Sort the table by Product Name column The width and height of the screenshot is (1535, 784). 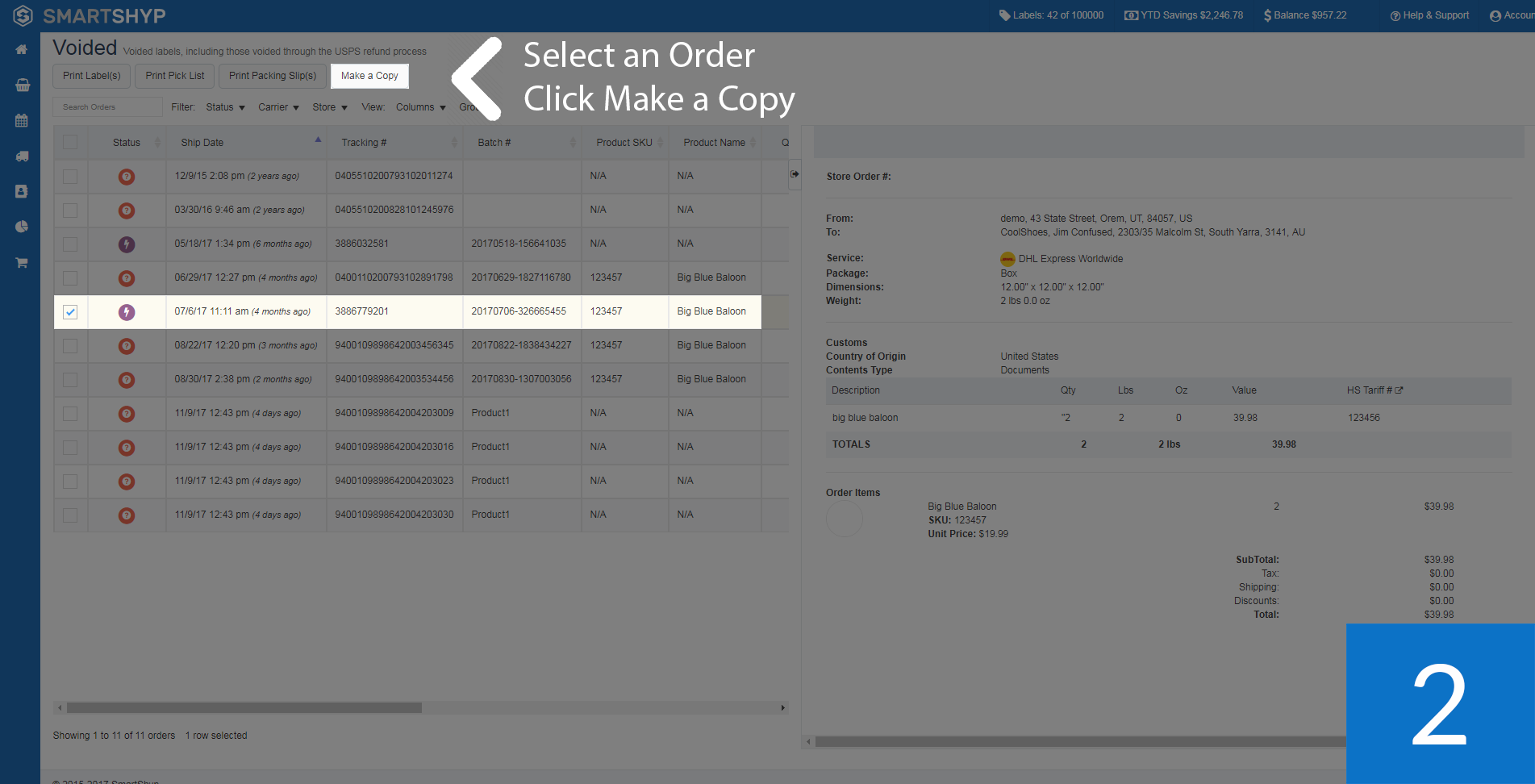(x=715, y=143)
